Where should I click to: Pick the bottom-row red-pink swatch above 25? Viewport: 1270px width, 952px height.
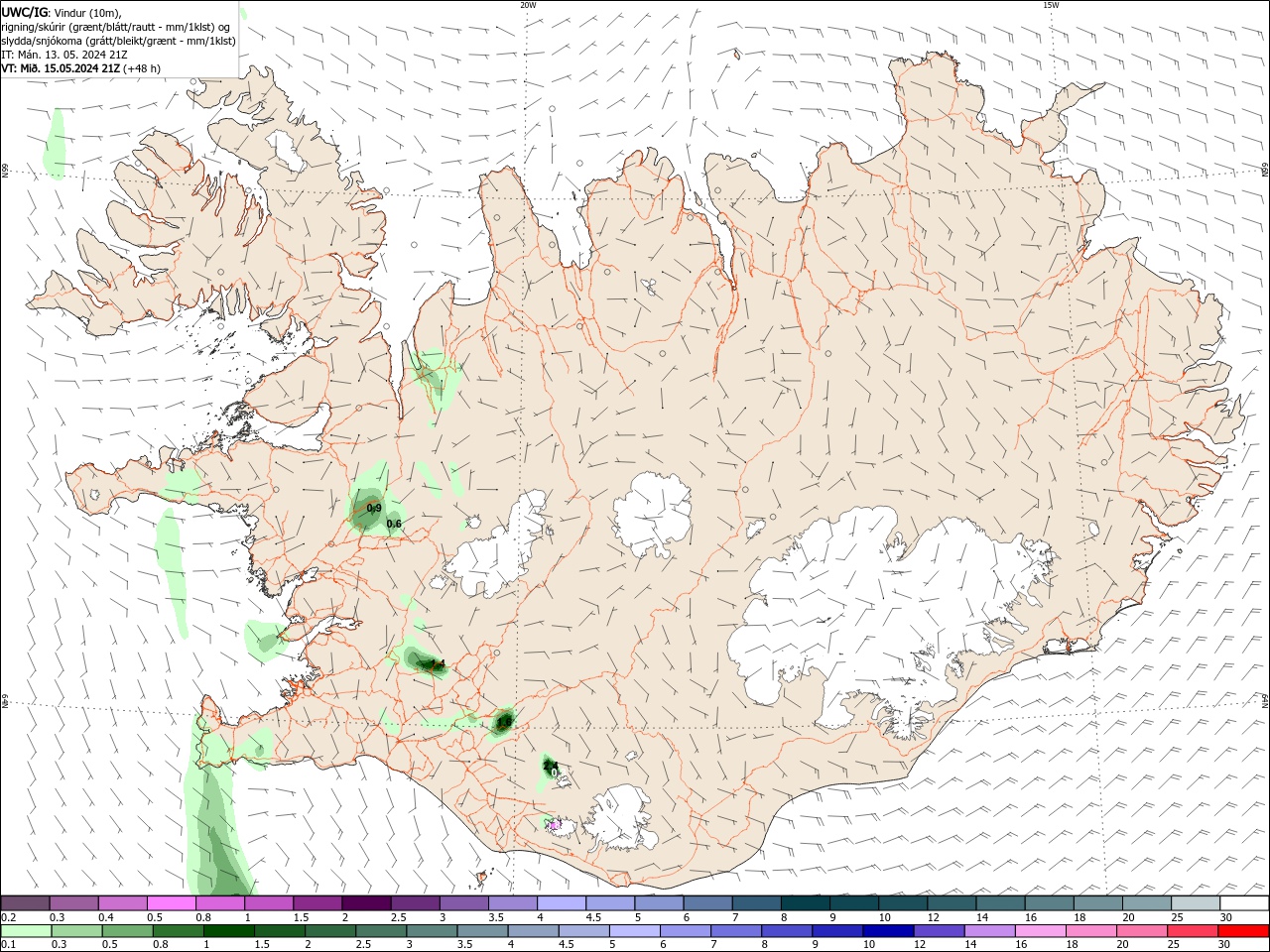(x=1194, y=931)
